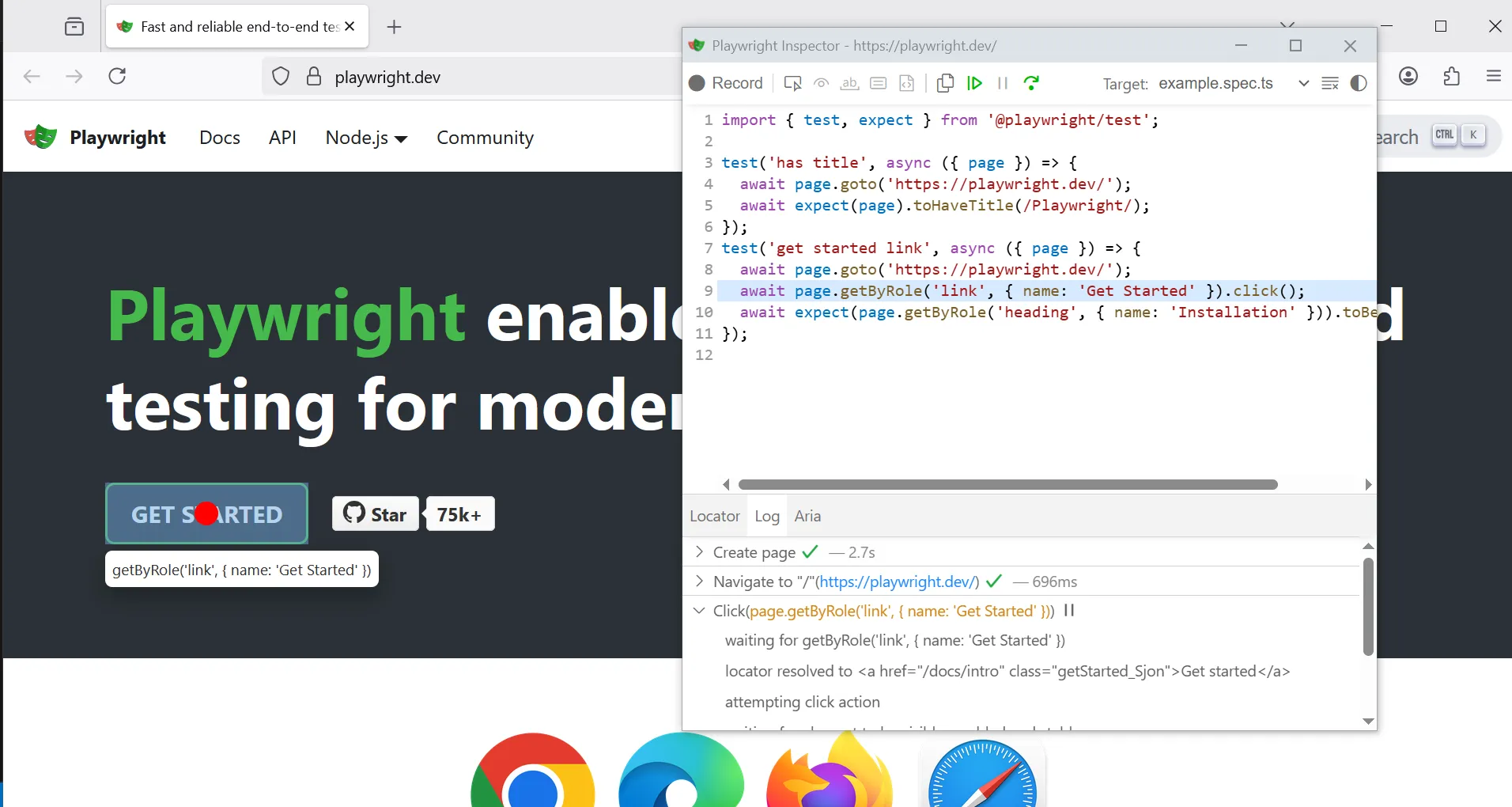Click the pause icon in Inspector toolbar
Viewport: 1512px width, 807px height.
click(x=1003, y=83)
